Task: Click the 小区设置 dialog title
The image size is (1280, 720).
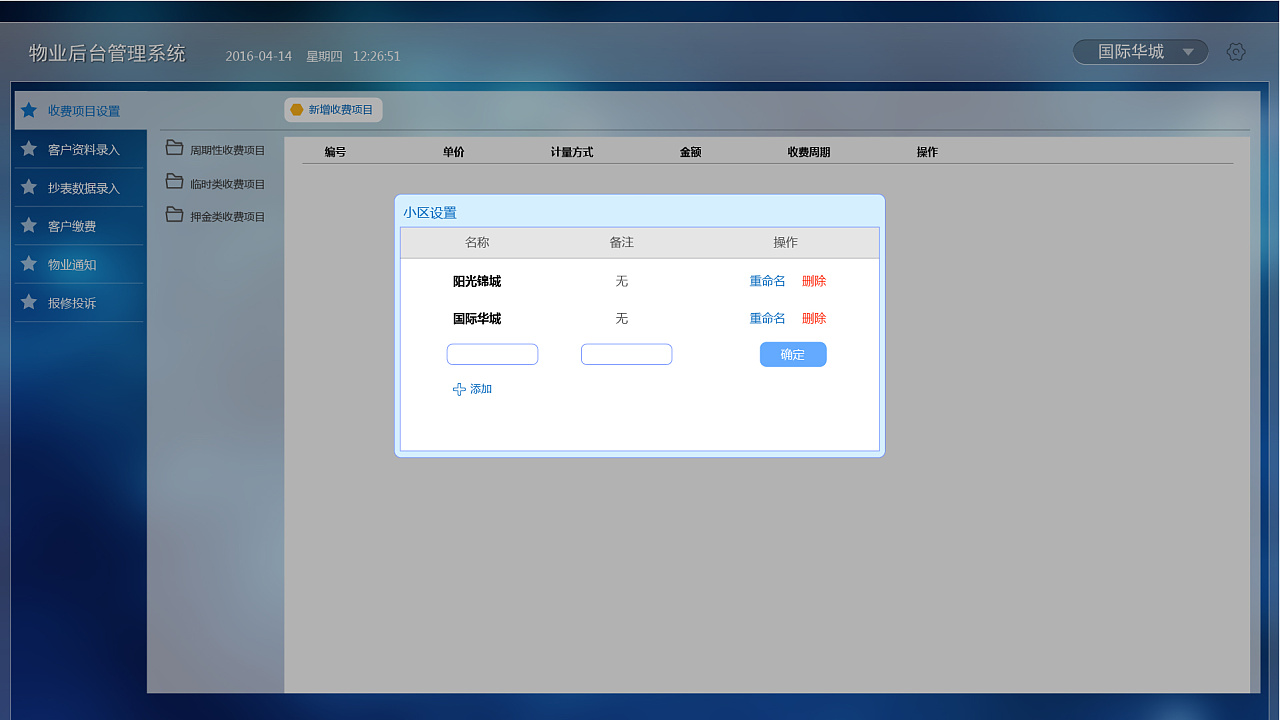Action: coord(430,212)
